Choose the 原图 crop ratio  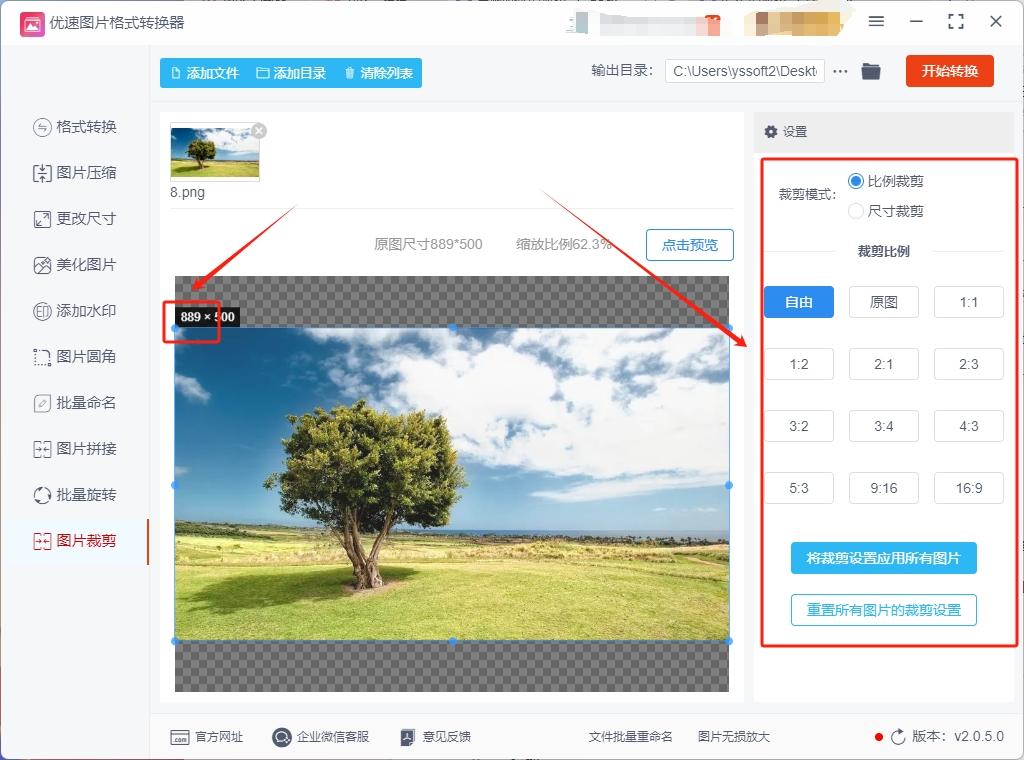click(884, 302)
